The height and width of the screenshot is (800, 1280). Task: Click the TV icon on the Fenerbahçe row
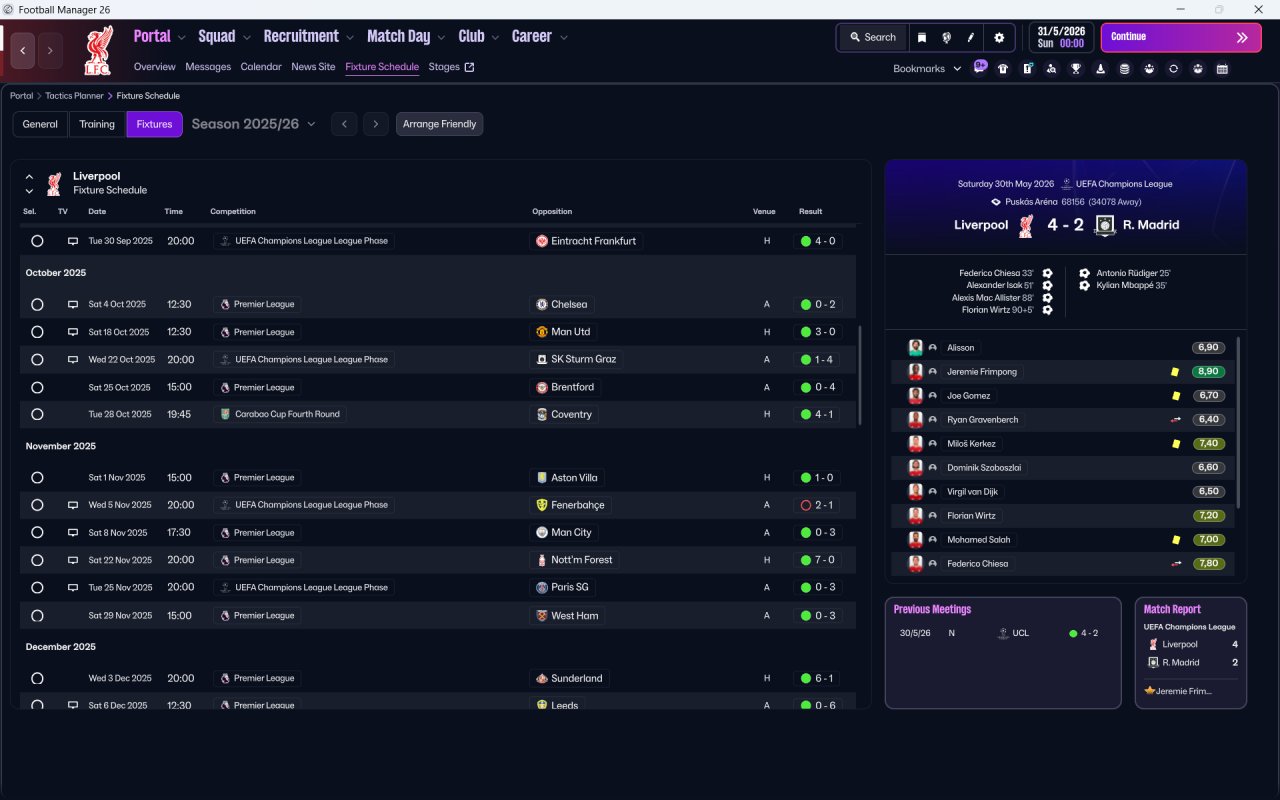tap(72, 505)
